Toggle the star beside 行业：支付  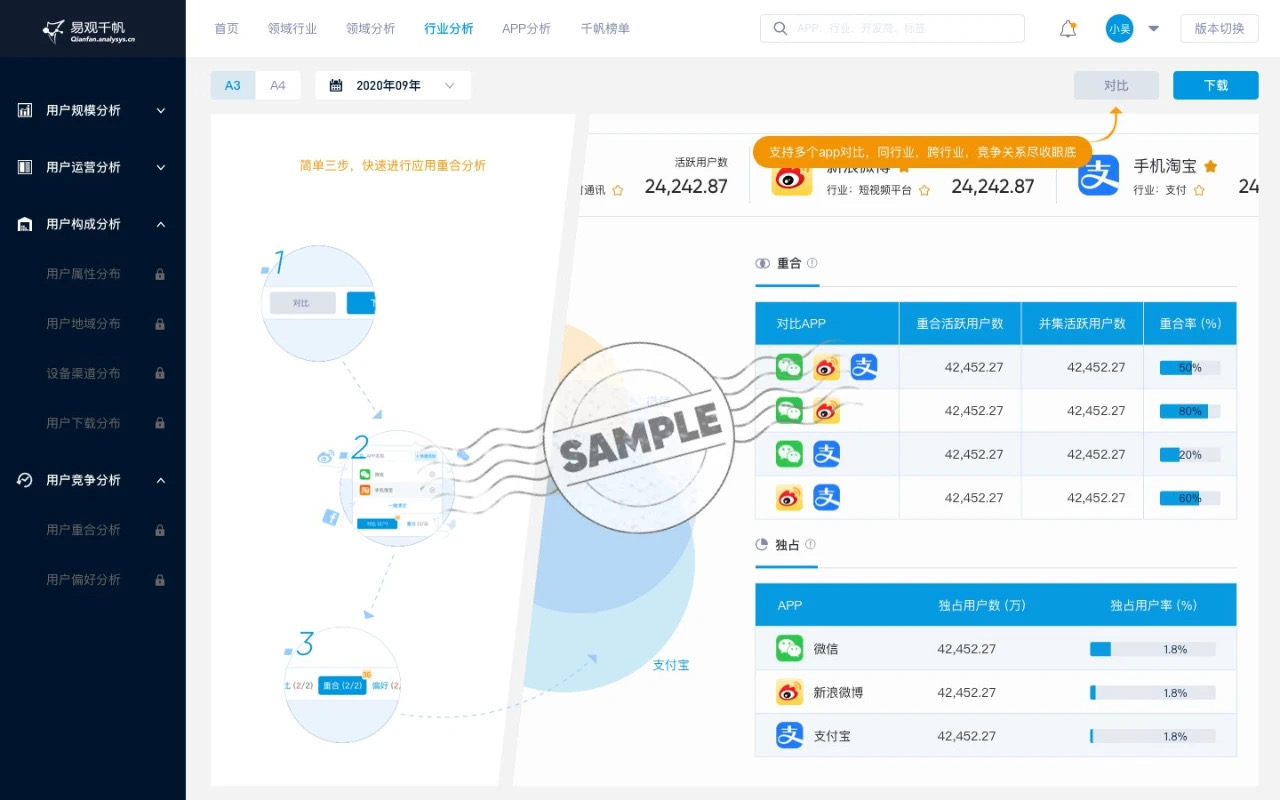1199,190
